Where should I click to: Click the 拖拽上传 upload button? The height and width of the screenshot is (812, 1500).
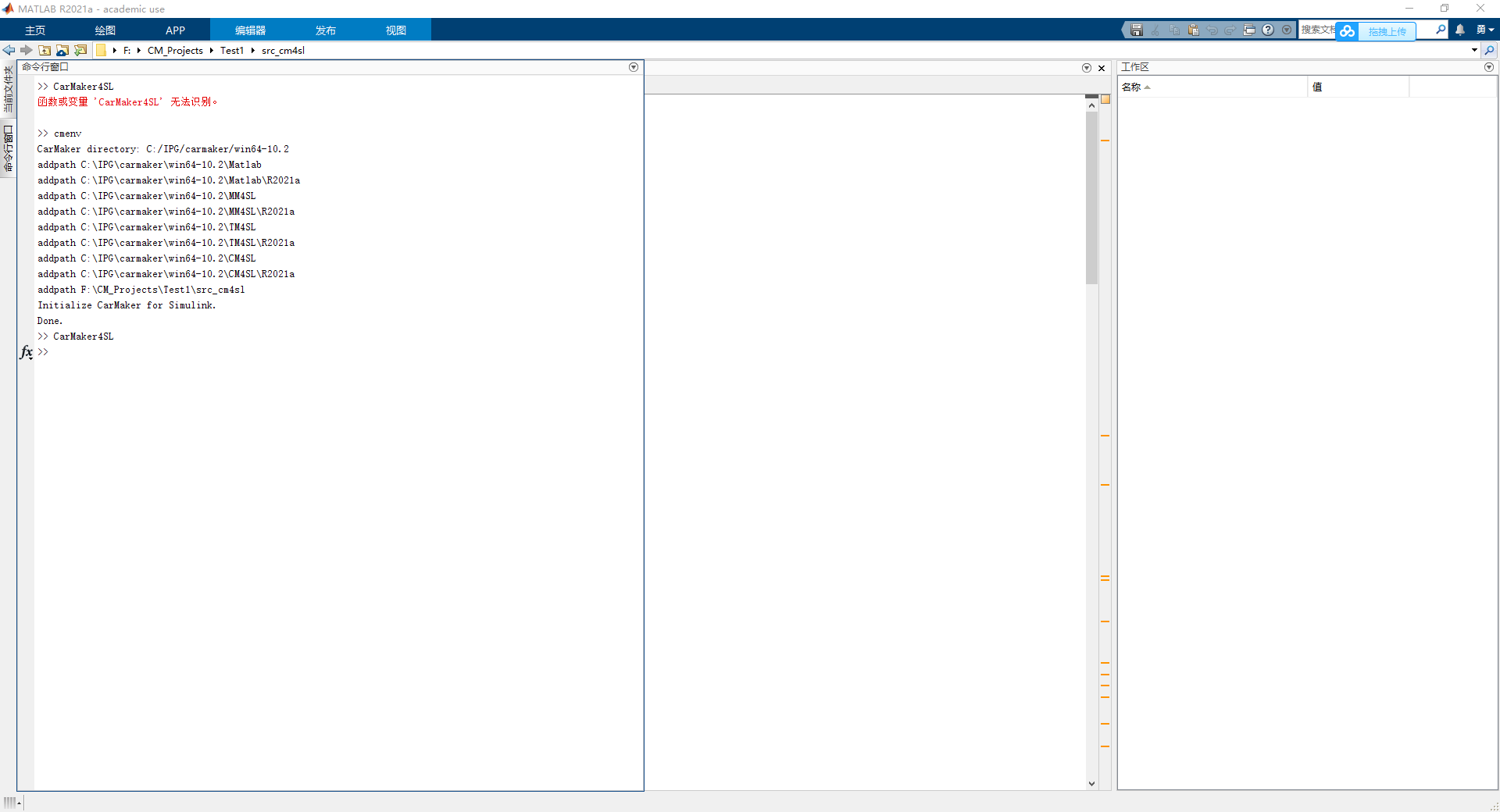1387,32
